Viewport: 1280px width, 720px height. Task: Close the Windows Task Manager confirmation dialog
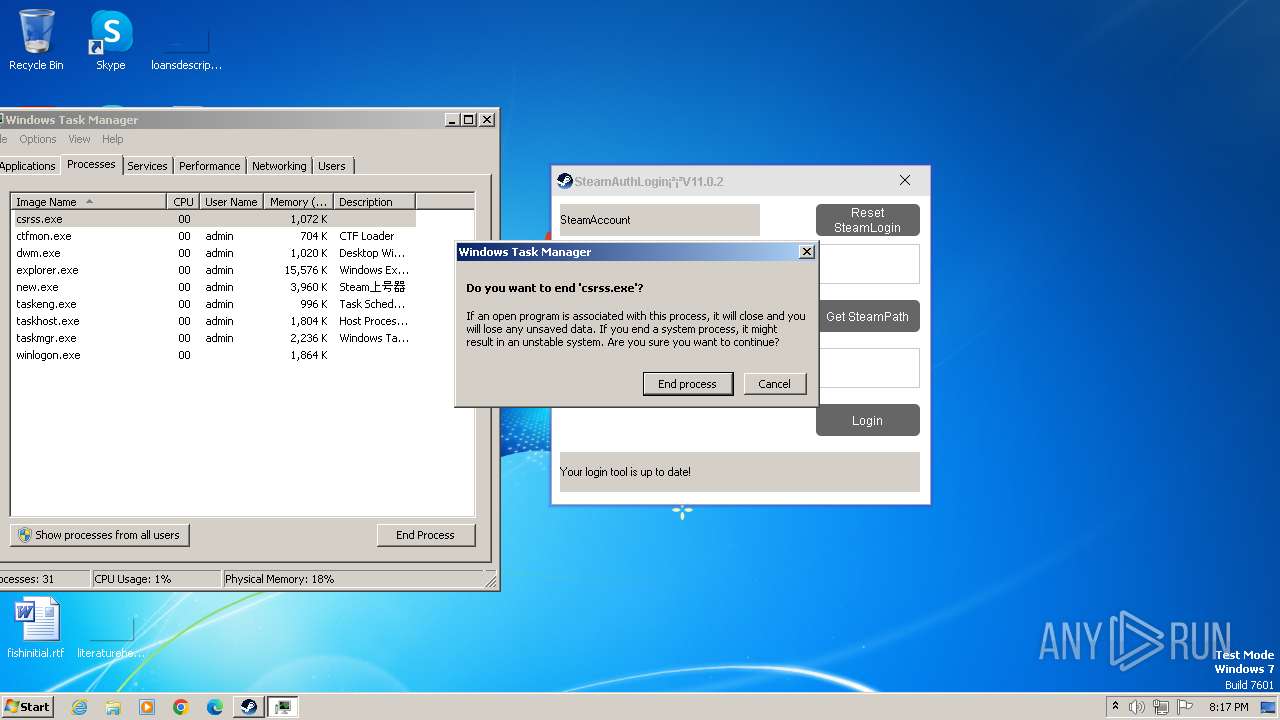pos(806,252)
